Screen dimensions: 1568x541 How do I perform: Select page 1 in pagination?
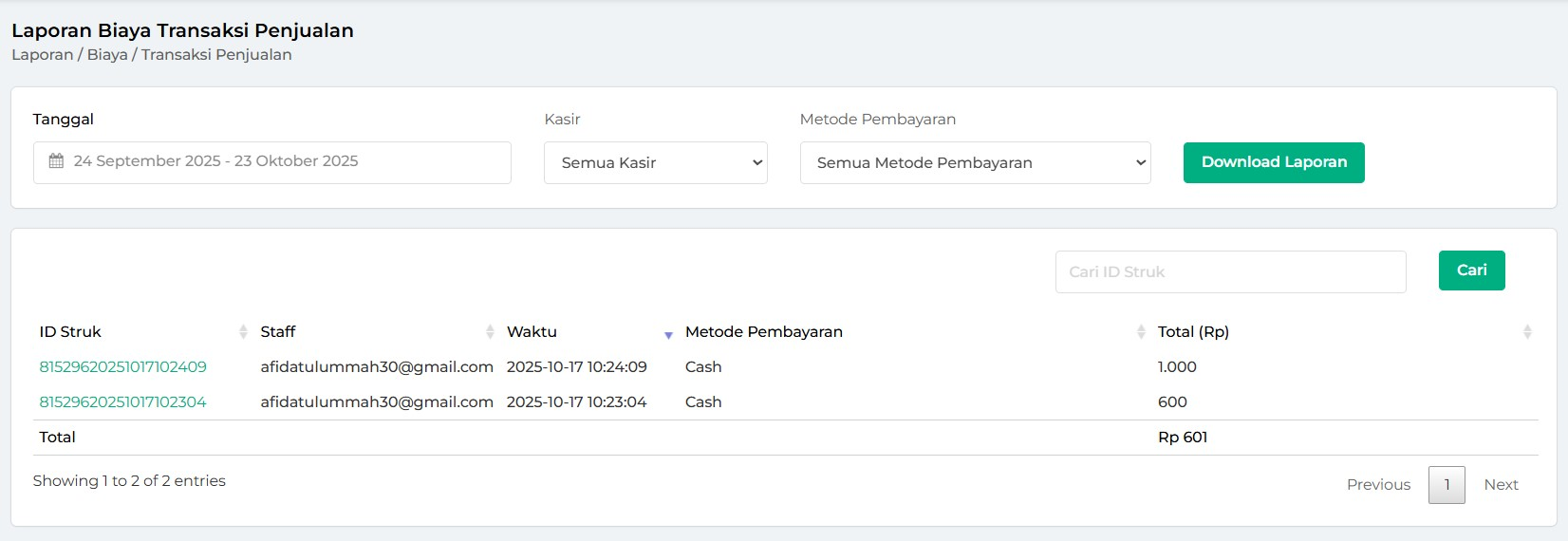coord(1447,485)
